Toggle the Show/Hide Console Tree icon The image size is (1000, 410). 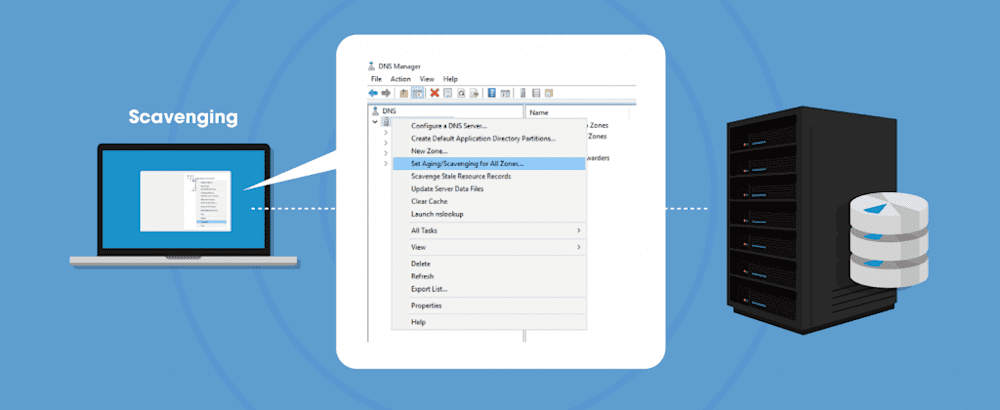[418, 93]
